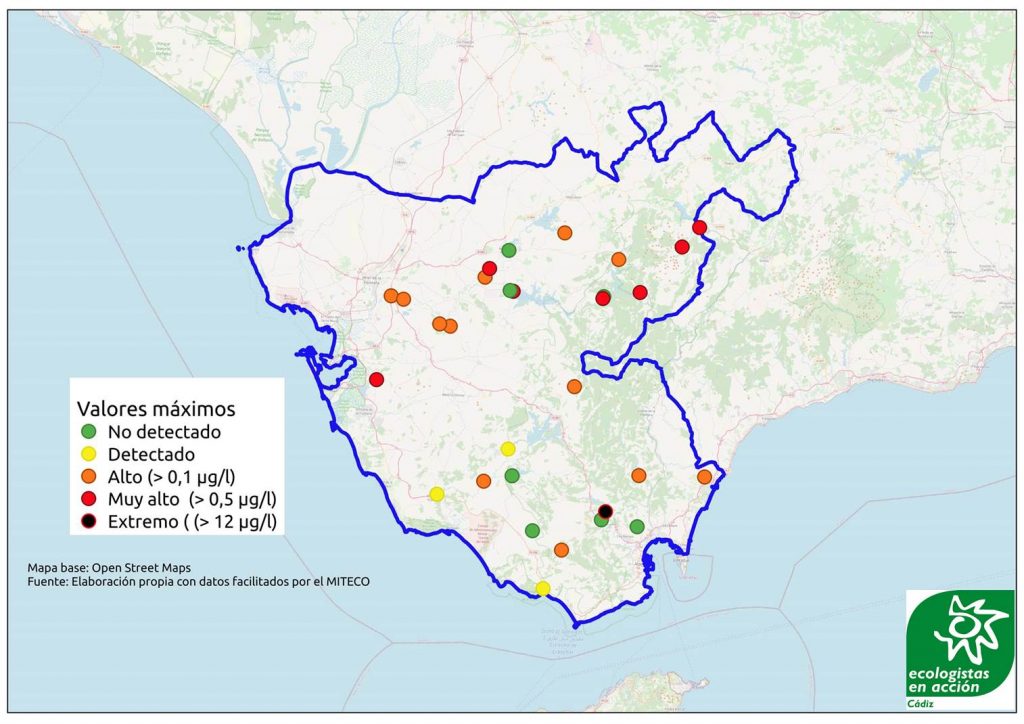Select the southernmost yellow marker on the coast
The height and width of the screenshot is (724, 1024).
click(x=542, y=588)
